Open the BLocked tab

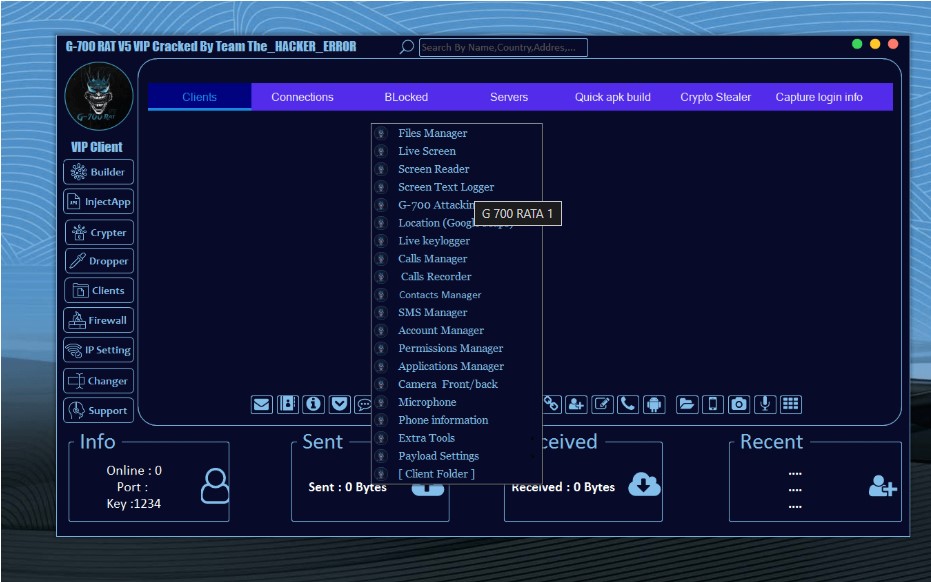(x=406, y=97)
